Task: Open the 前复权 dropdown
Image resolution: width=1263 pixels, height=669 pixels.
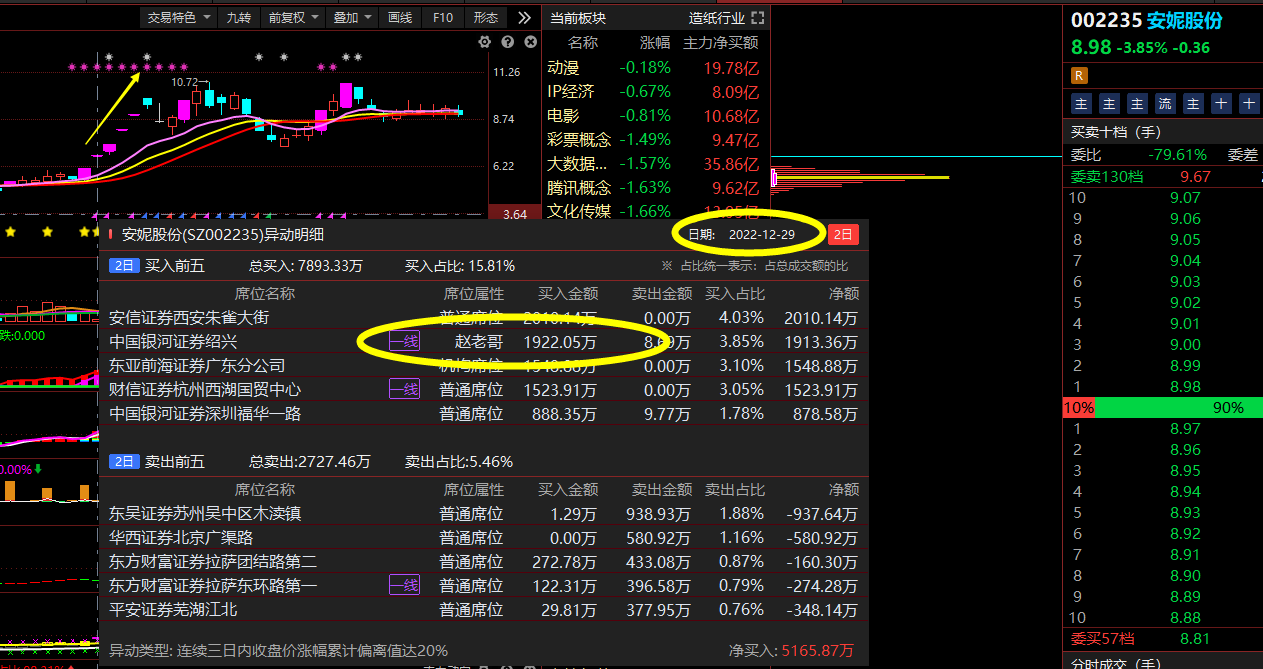Action: coord(293,17)
